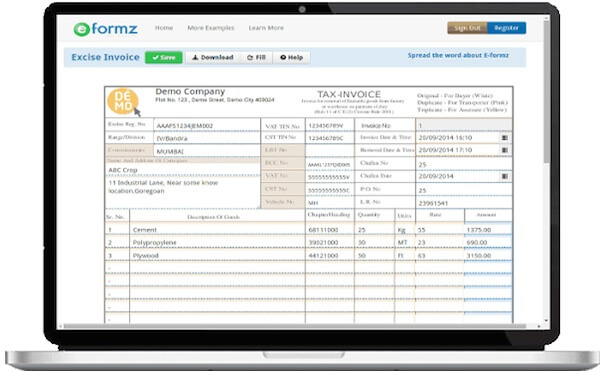The image size is (600, 371).
Task: Edit the consignee address 11 Industrial Lane
Action: pyautogui.click(x=182, y=192)
